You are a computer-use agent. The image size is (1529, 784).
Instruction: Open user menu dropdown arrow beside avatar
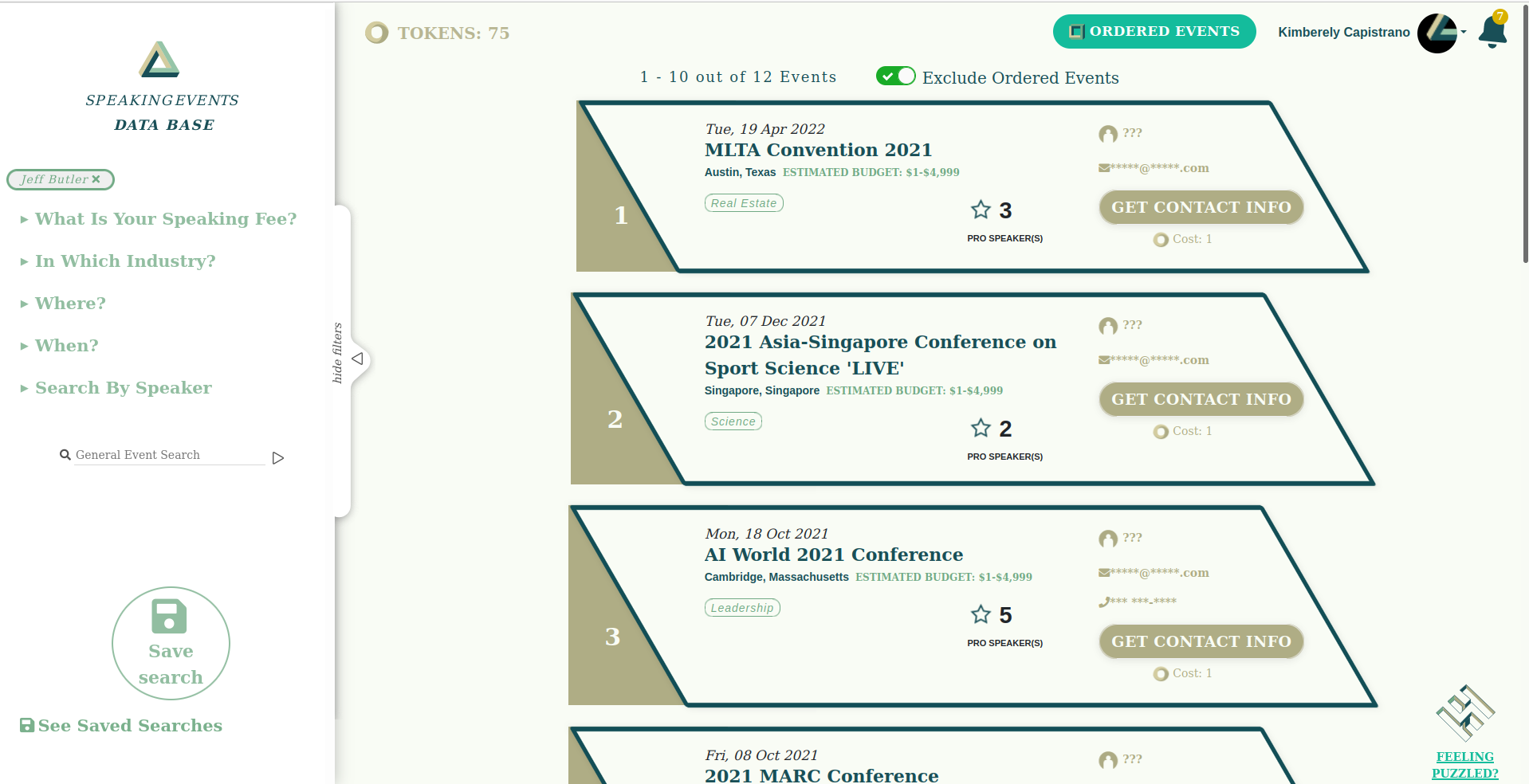[x=1464, y=33]
